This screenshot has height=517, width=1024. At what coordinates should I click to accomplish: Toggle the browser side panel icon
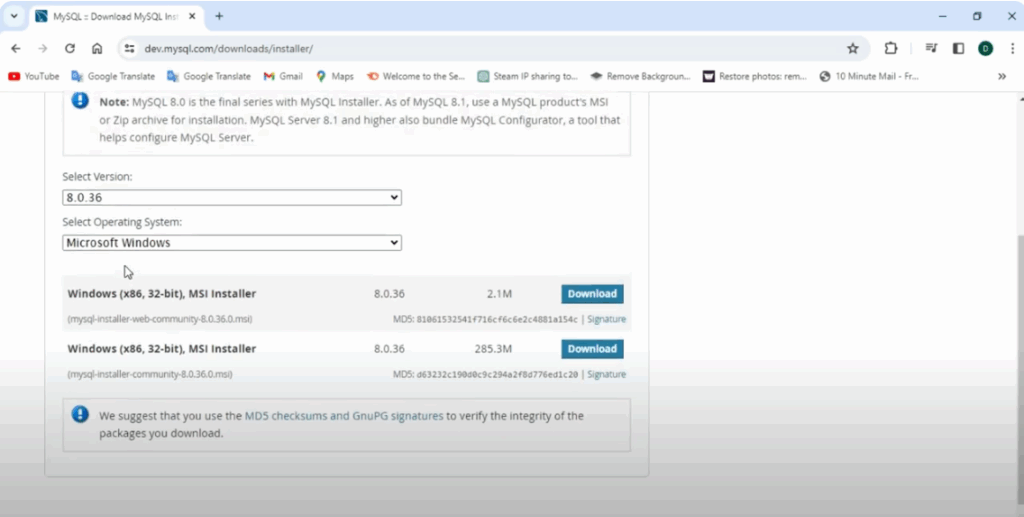959,48
